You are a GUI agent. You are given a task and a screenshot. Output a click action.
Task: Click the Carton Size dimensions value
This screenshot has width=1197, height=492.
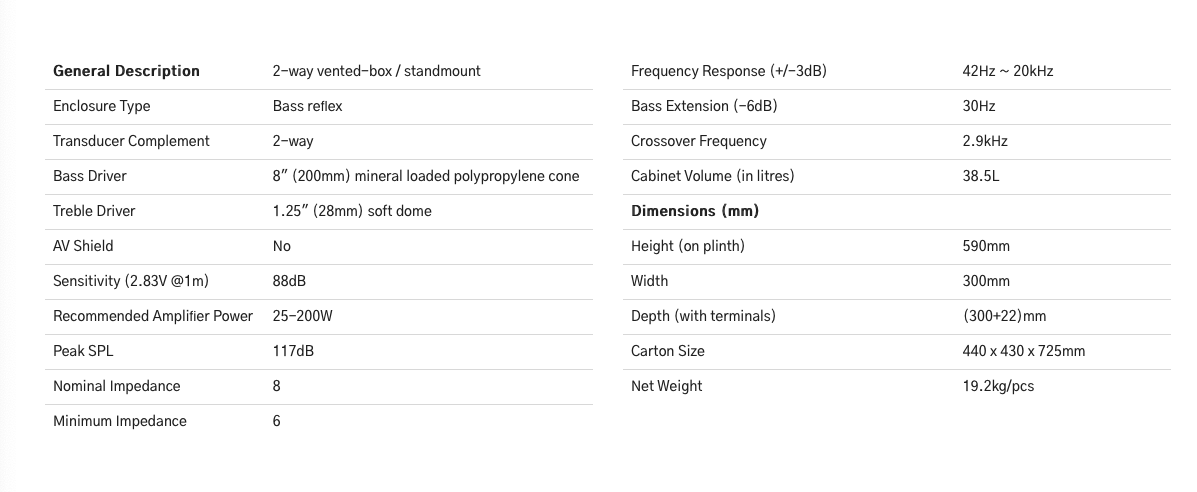[1023, 351]
